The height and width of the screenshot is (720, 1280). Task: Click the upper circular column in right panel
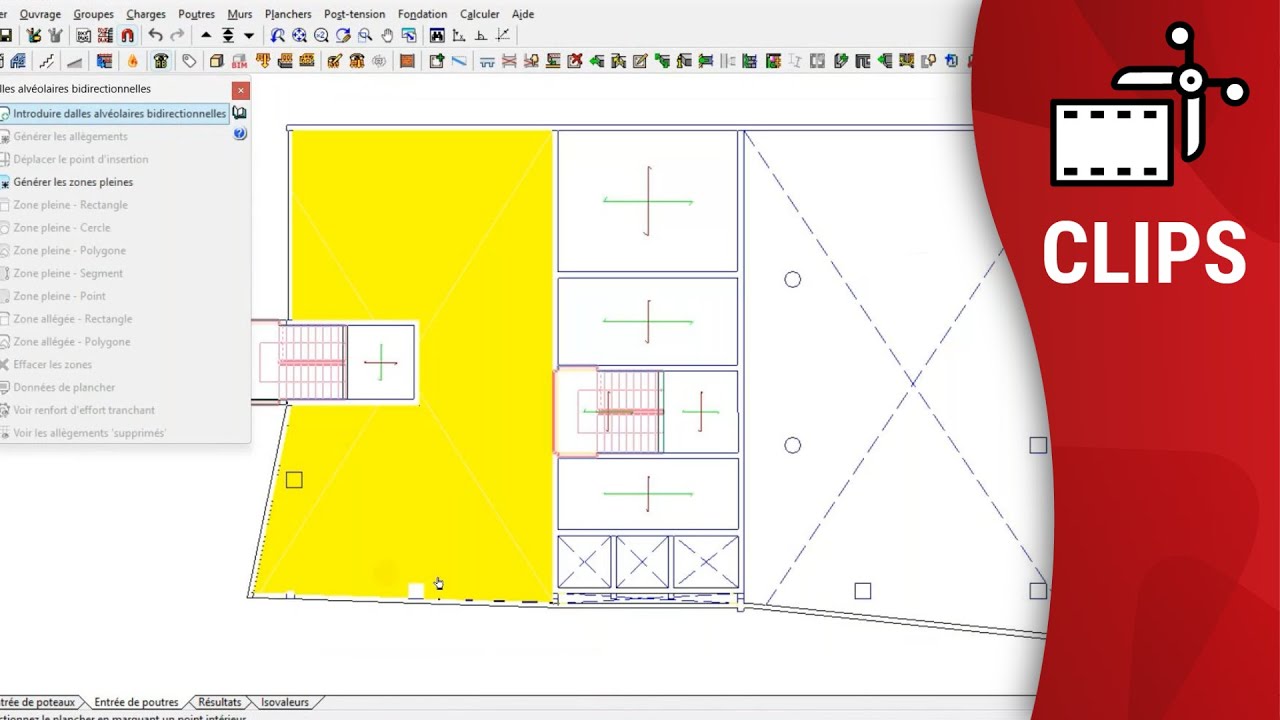click(793, 280)
